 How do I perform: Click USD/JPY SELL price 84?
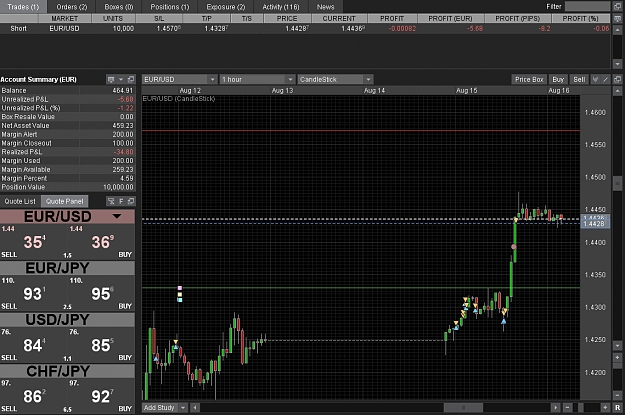[x=34, y=345]
